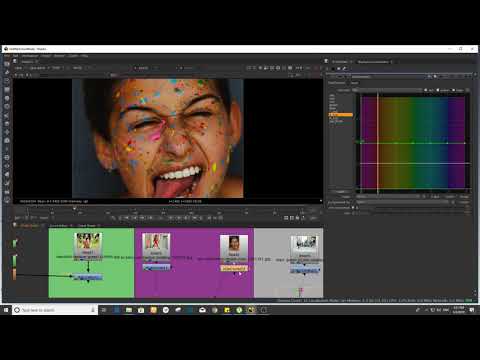The height and width of the screenshot is (360, 480).
Task: Select the b_sup curve in HueCorrect list
Action: click(333, 118)
